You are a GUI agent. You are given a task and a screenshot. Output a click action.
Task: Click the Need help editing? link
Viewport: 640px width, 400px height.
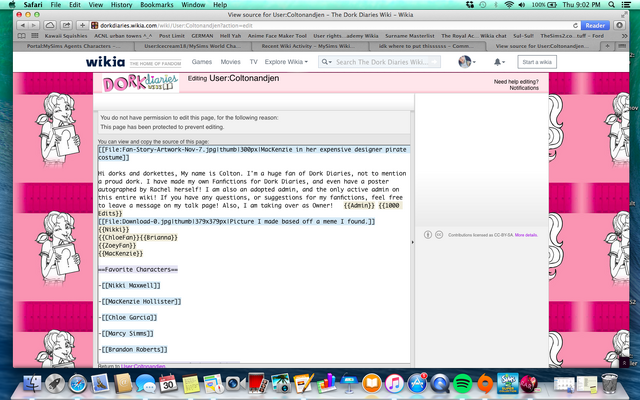[516, 82]
